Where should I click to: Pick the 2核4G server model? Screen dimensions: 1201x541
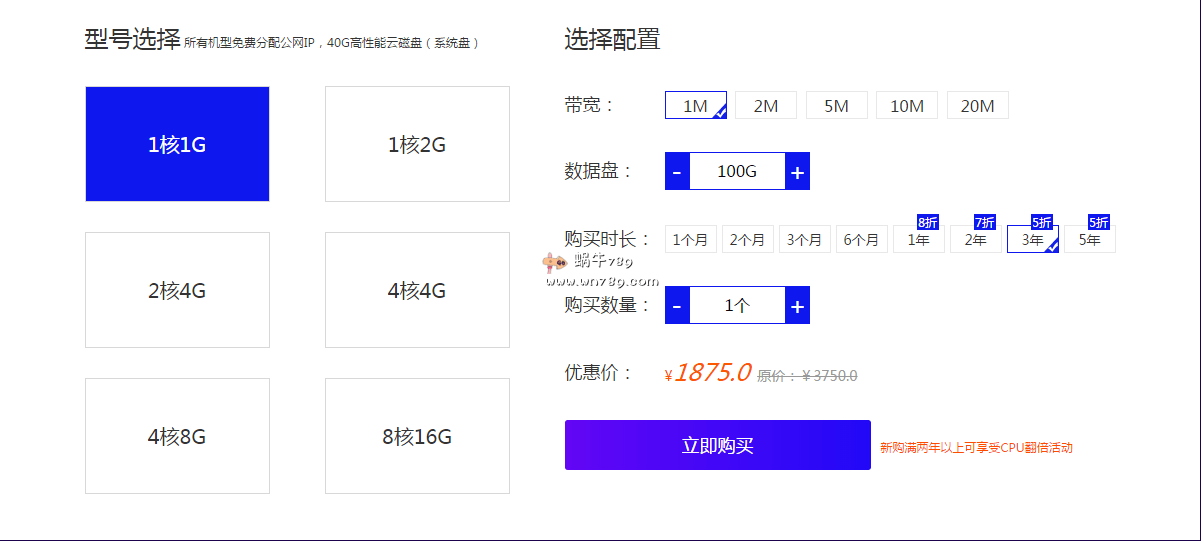point(177,290)
